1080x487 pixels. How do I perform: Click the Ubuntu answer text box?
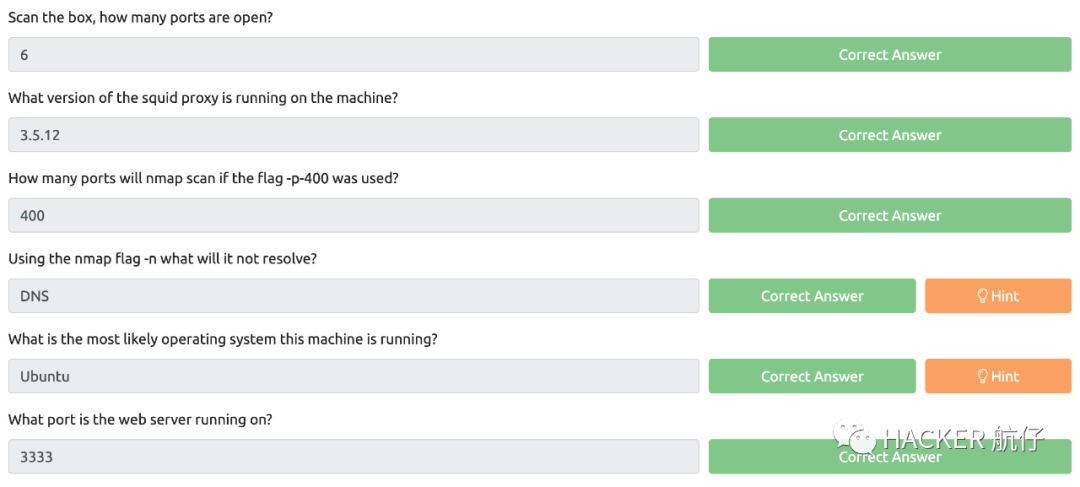click(353, 376)
